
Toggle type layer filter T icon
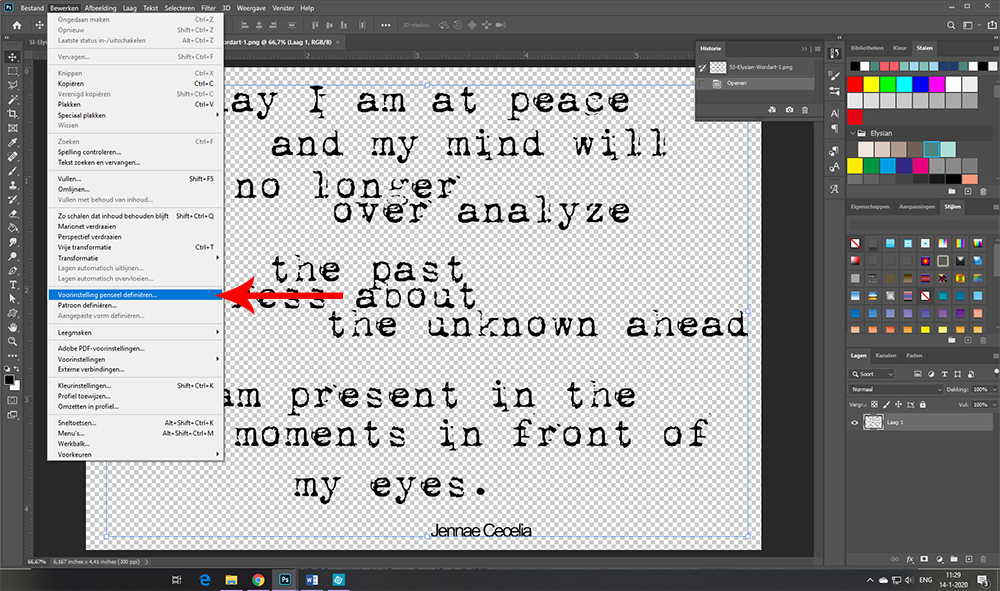coord(945,374)
